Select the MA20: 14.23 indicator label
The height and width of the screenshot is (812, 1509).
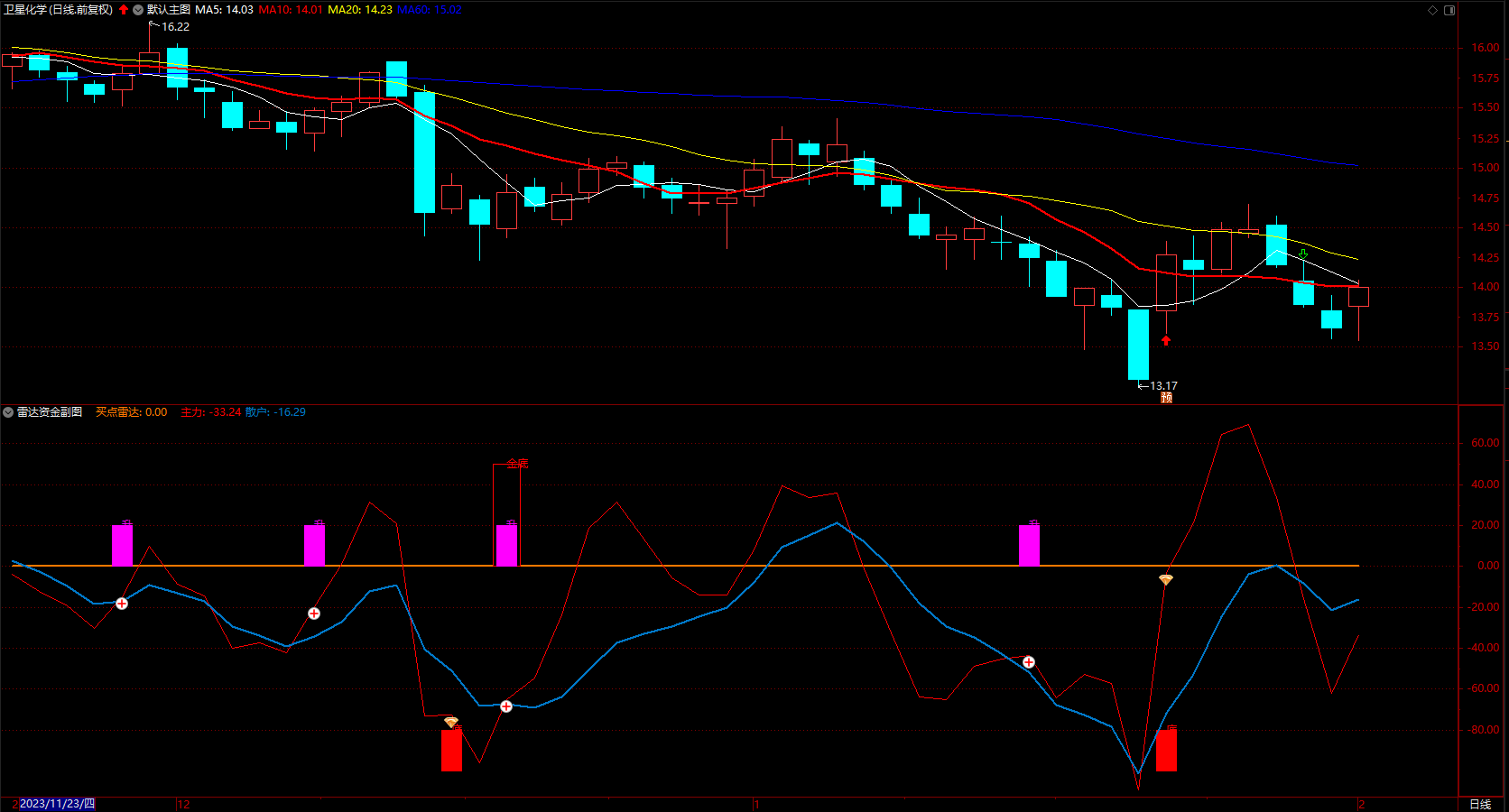click(x=359, y=10)
